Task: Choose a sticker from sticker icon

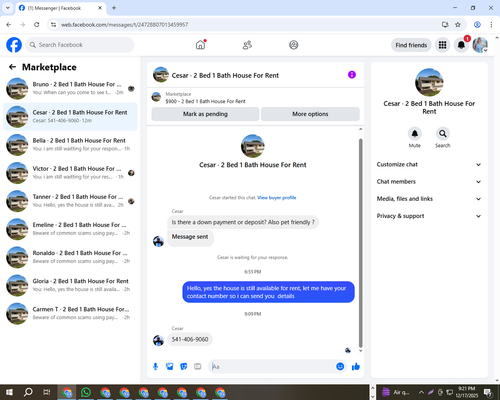Action: [x=184, y=367]
